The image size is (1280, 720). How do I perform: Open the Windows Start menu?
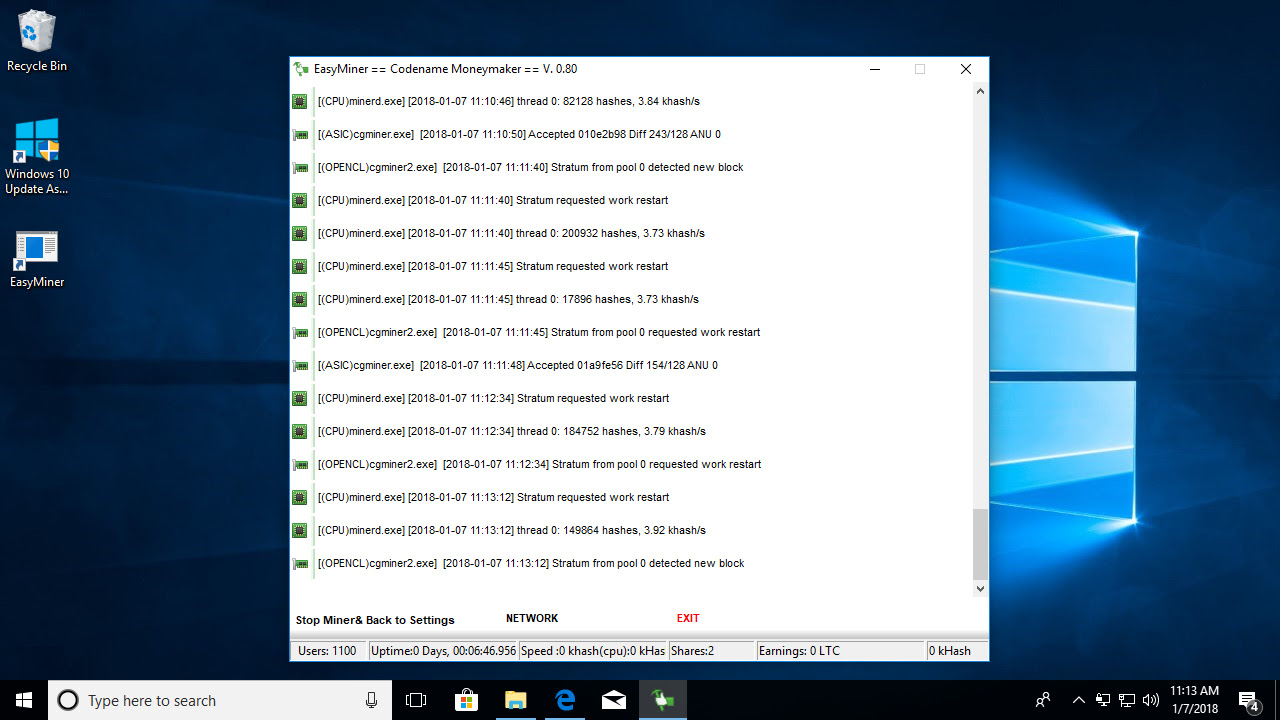click(x=24, y=700)
